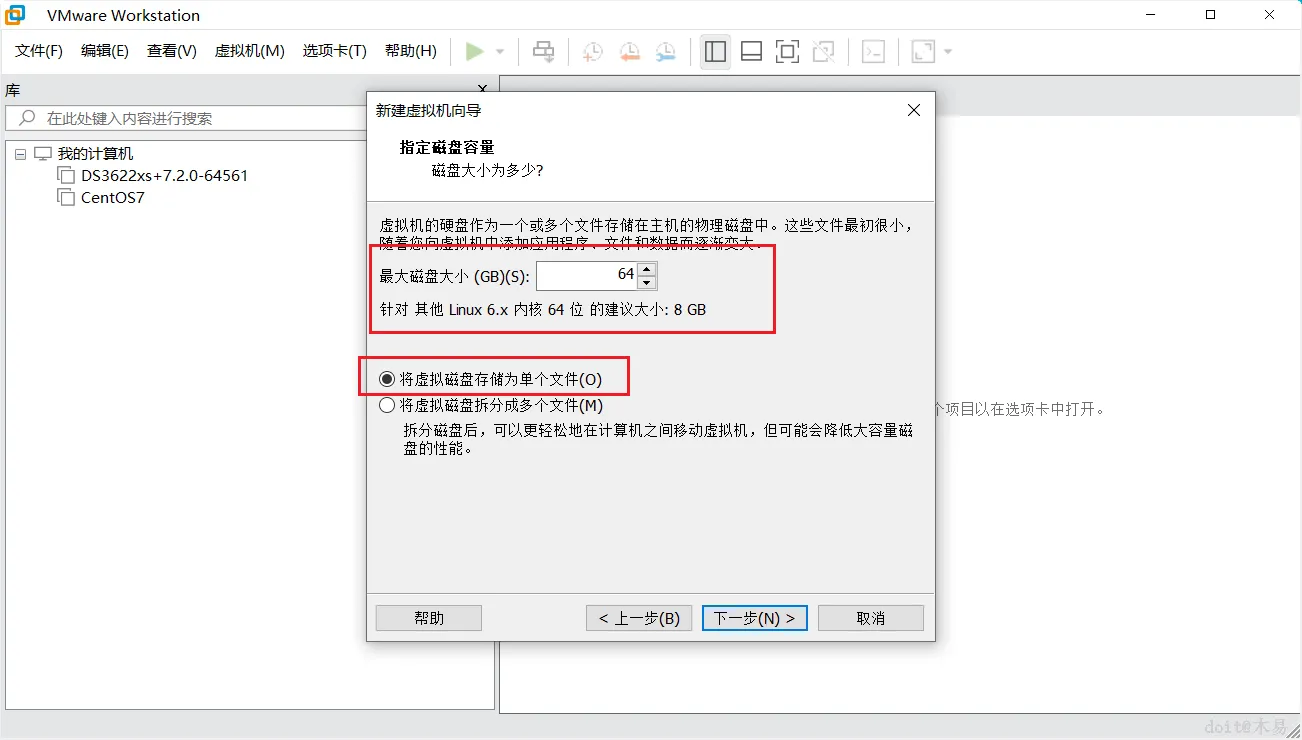Select the enter full screen mode icon
Image resolution: width=1302 pixels, height=740 pixels.
click(787, 51)
